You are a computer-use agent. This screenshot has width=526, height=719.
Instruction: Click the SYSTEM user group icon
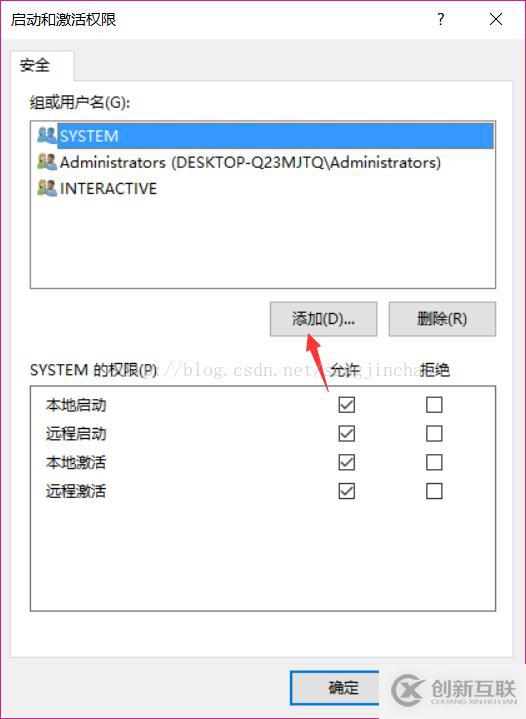(46, 135)
